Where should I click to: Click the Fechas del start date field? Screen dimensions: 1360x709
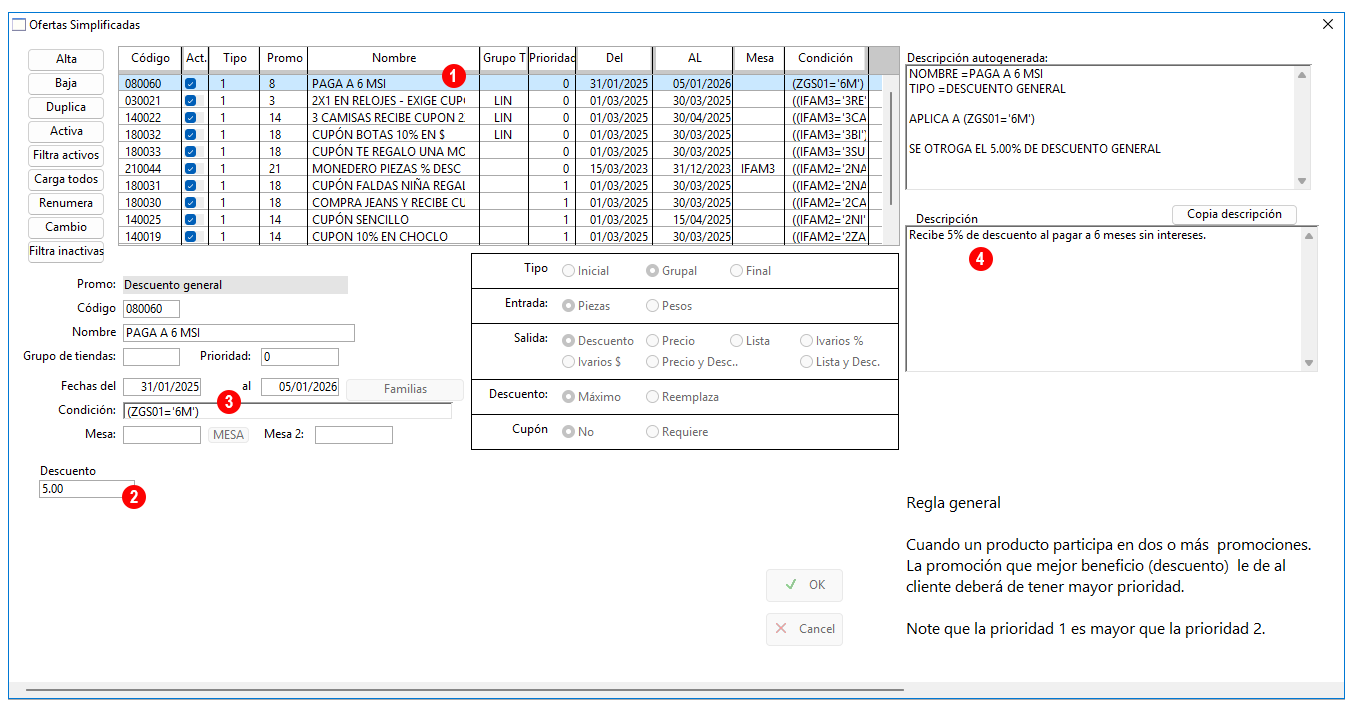(x=162, y=387)
